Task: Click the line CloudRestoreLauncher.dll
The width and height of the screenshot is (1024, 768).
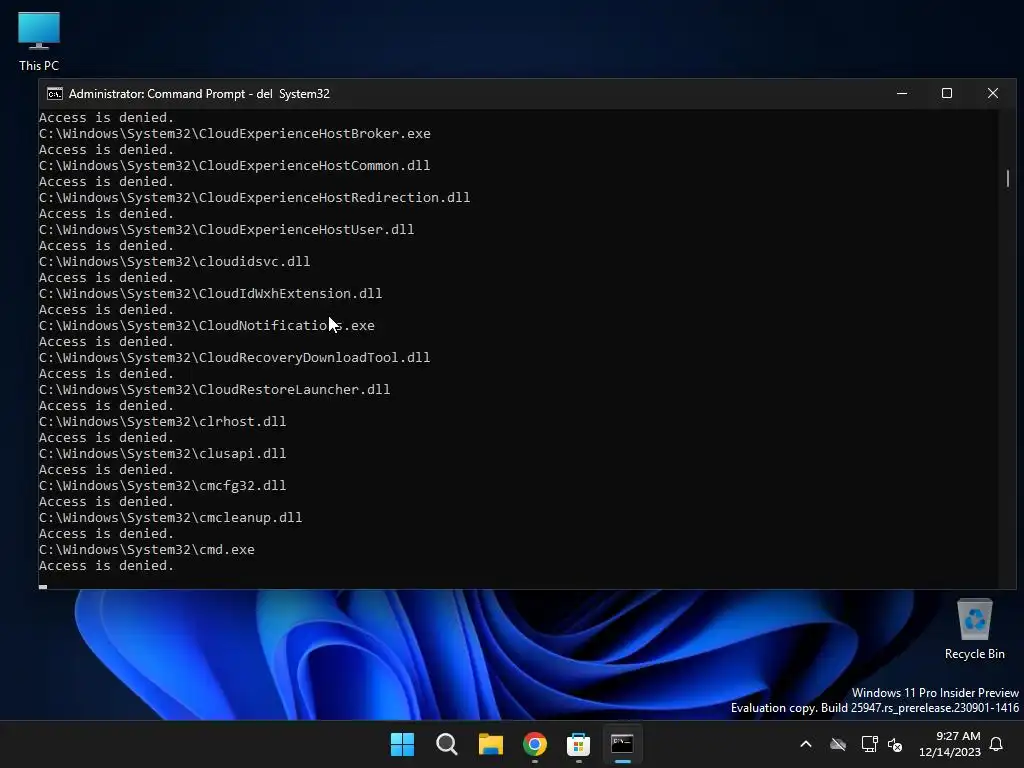Action: [215, 389]
